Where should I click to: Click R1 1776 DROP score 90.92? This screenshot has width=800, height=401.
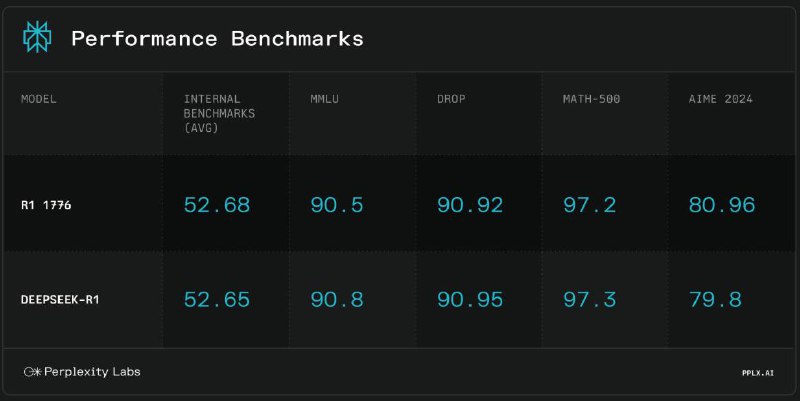[x=470, y=205]
